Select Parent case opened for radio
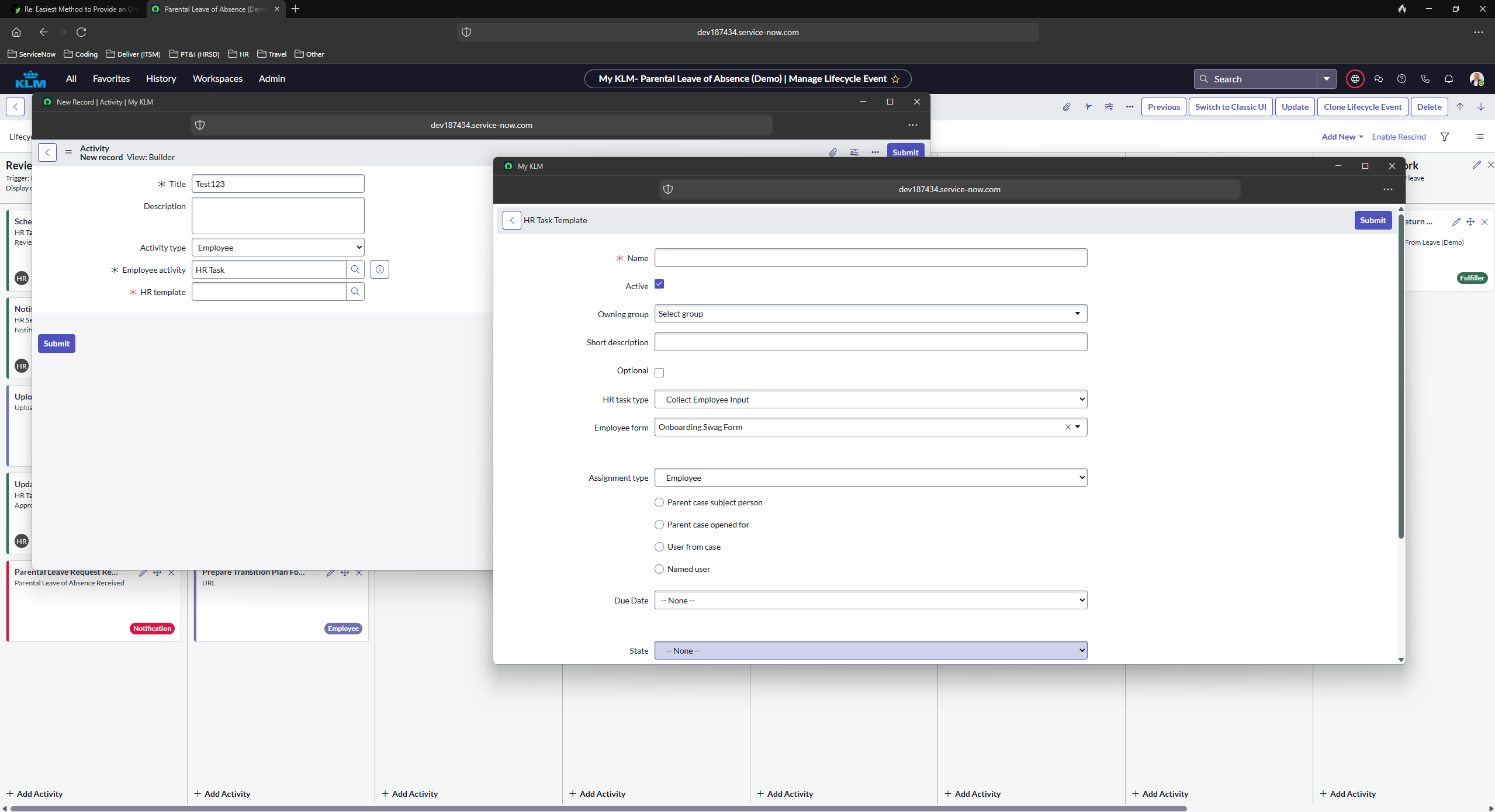 point(659,525)
